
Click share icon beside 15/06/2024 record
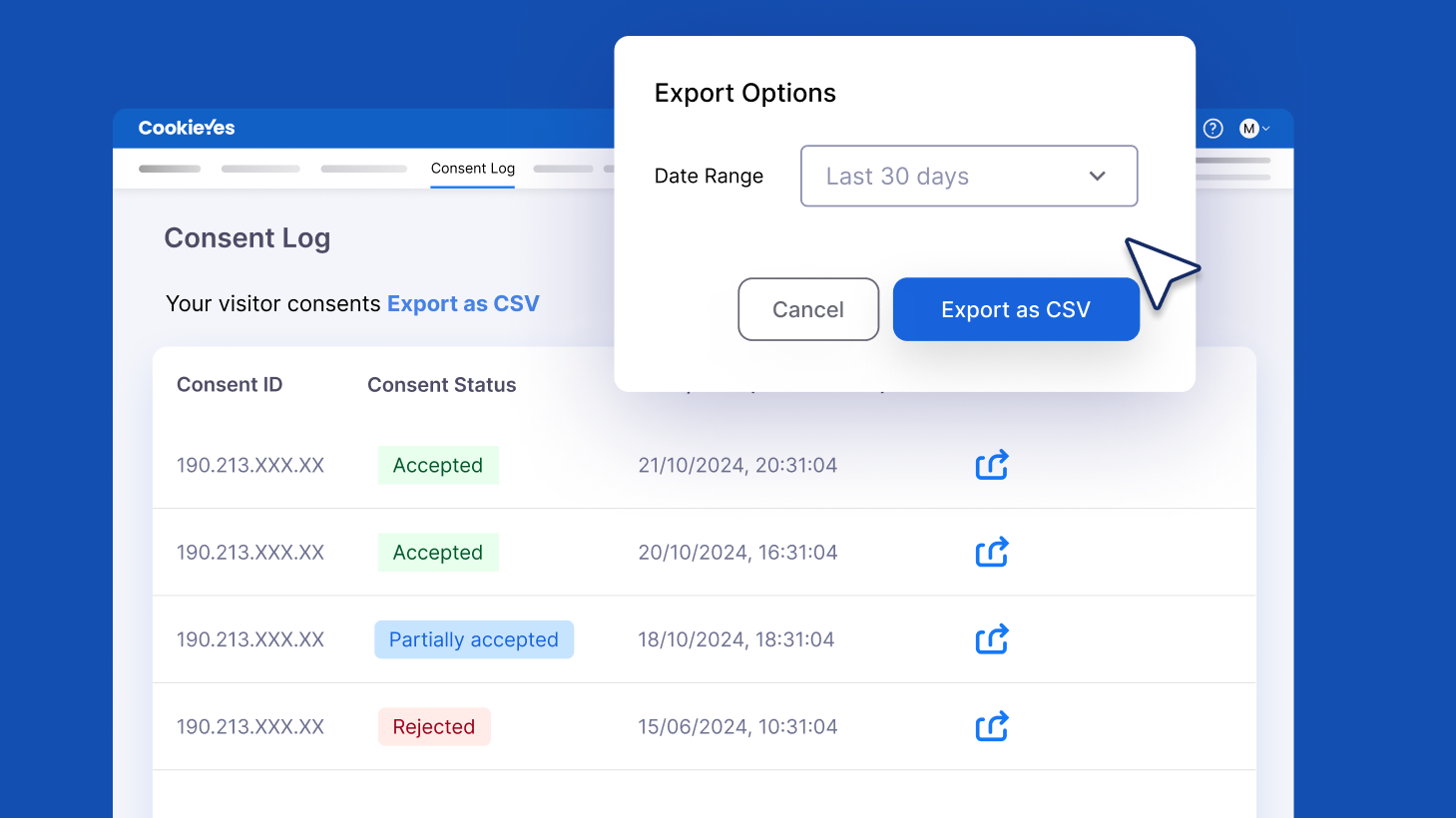point(991,726)
